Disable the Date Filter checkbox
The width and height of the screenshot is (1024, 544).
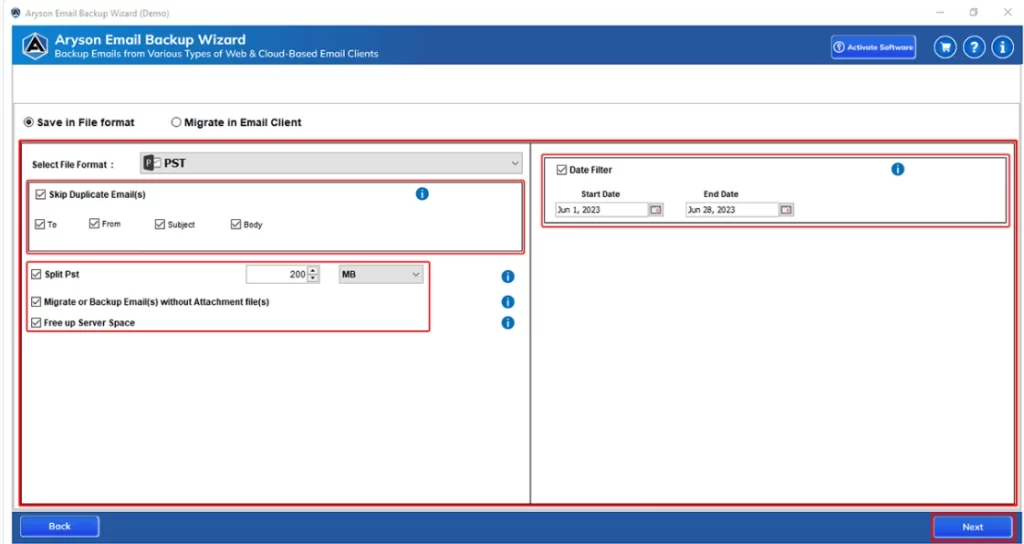tap(561, 170)
